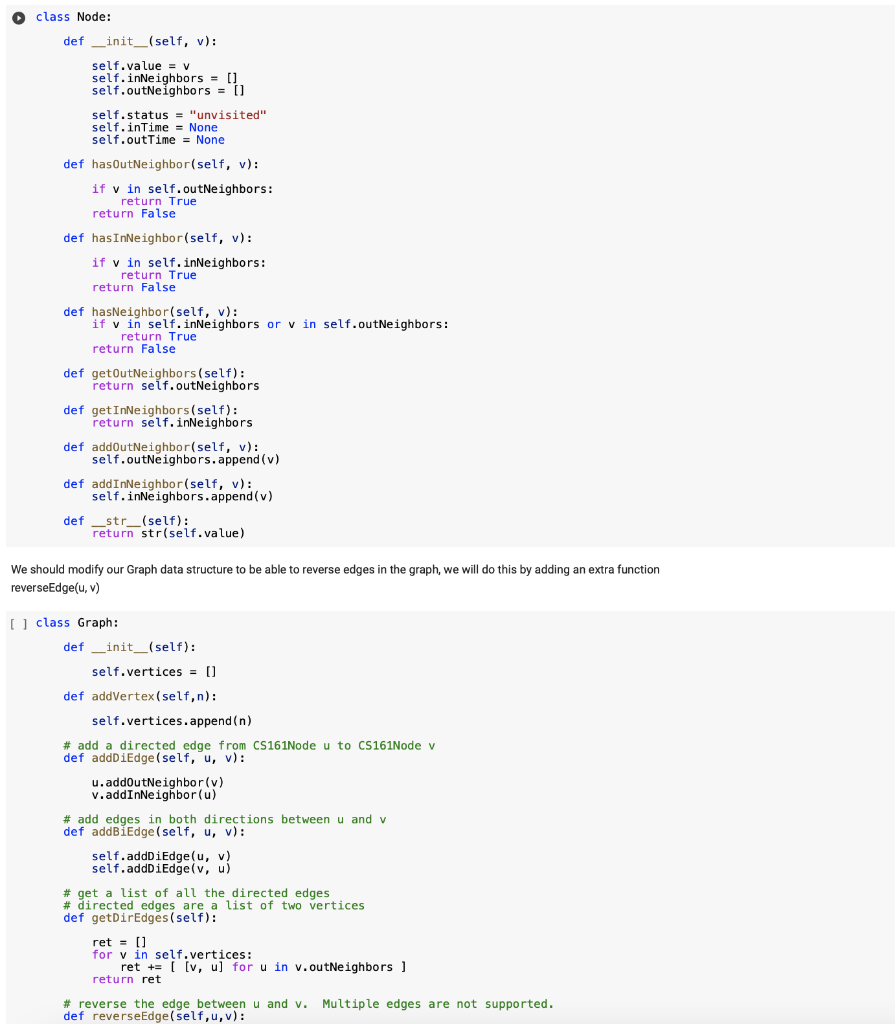
Task: Click the line 'def hasNeighbor(self, v):'
Action: point(150,312)
